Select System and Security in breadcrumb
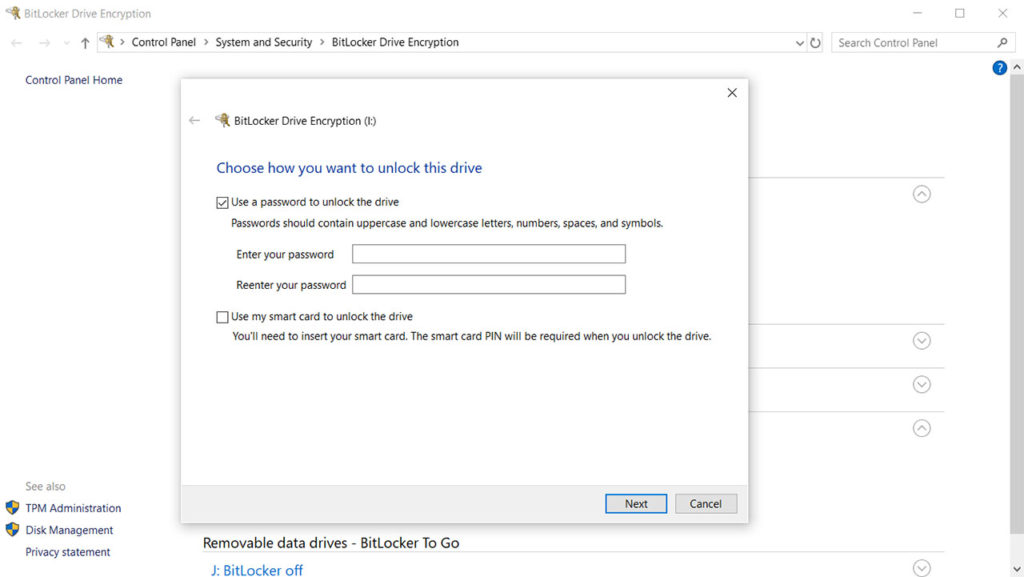Image resolution: width=1024 pixels, height=577 pixels. [264, 43]
